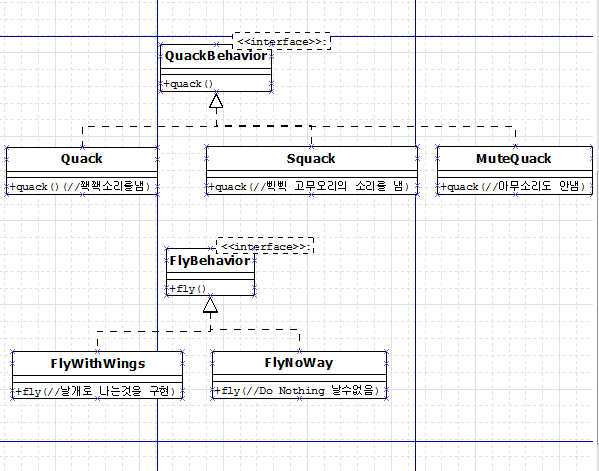Click the realization arrowhead under FlyBehavior
Viewport: 599px width, 471px height.
210,305
